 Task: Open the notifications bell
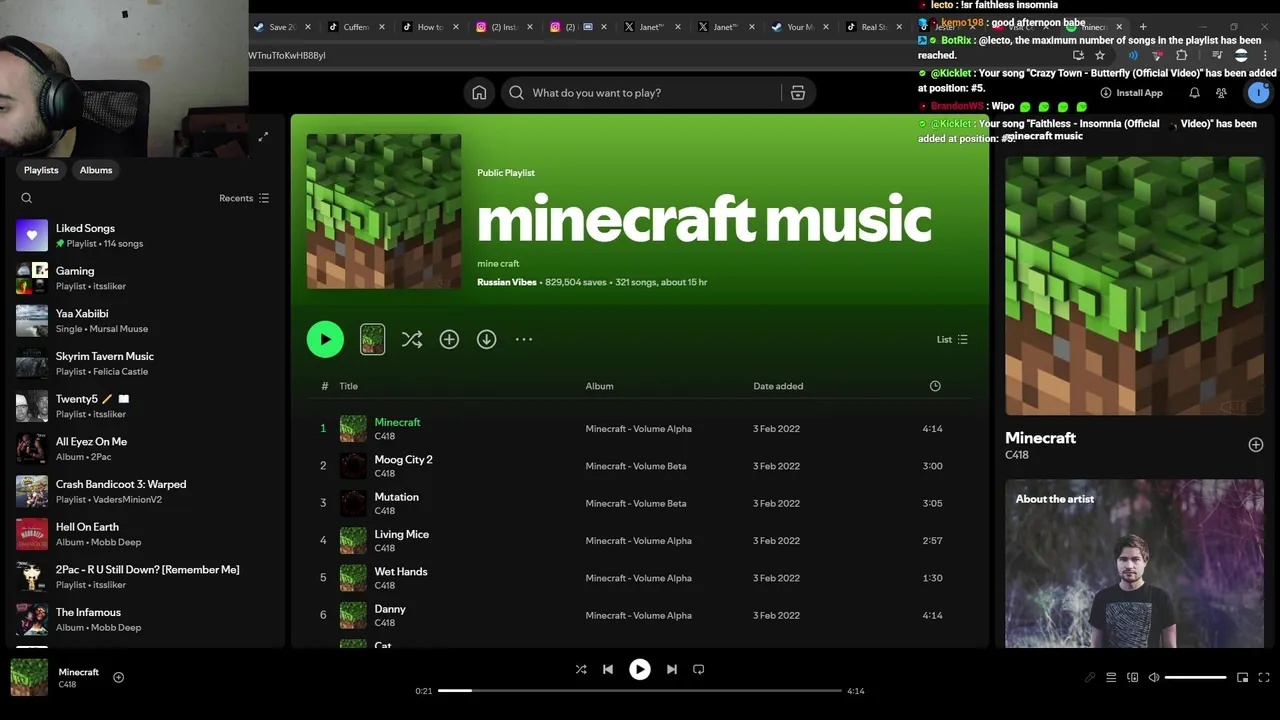1194,93
